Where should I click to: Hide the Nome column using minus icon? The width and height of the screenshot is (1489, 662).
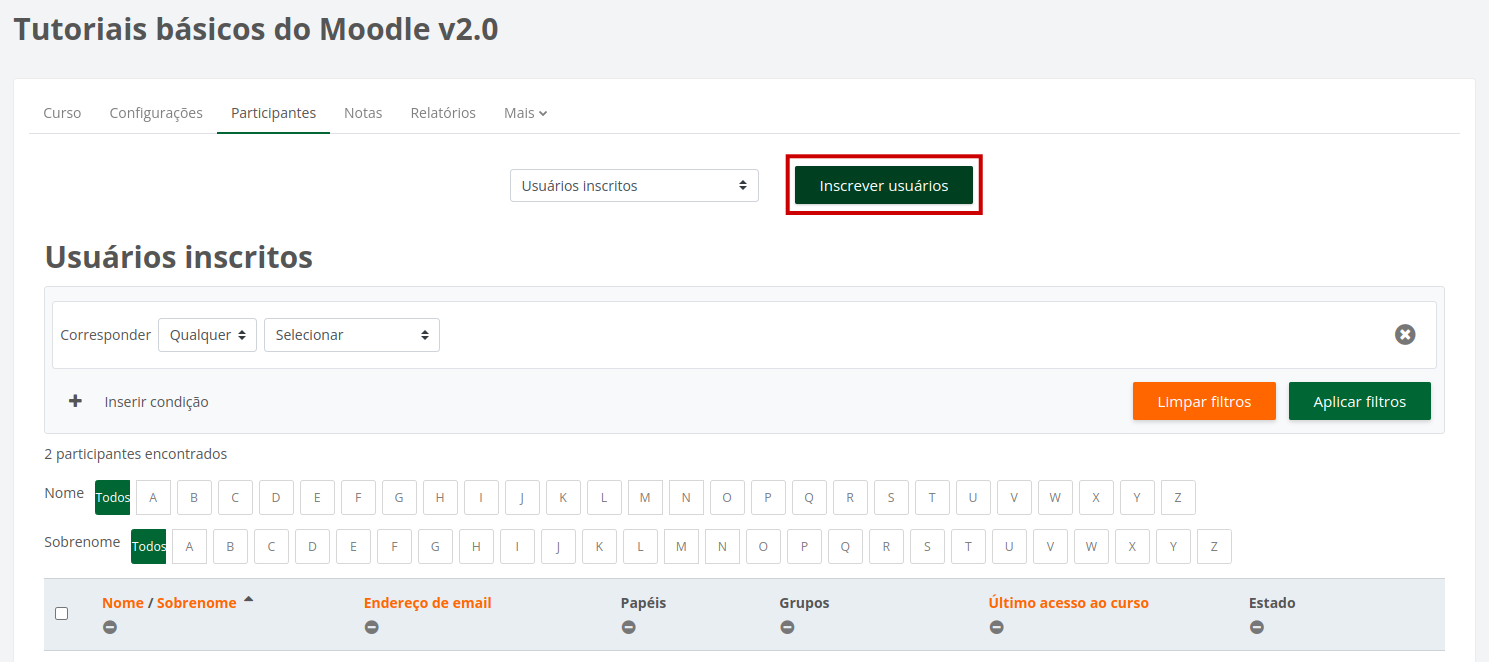click(x=110, y=627)
